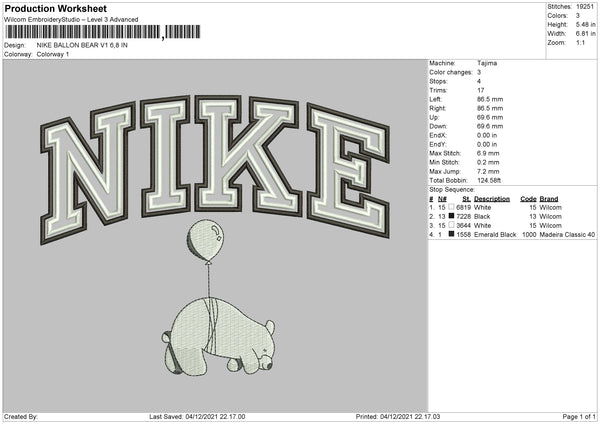Click the code '1000' in stop row 4
Image resolution: width=600 pixels, height=424 pixels.
pyautogui.click(x=529, y=234)
